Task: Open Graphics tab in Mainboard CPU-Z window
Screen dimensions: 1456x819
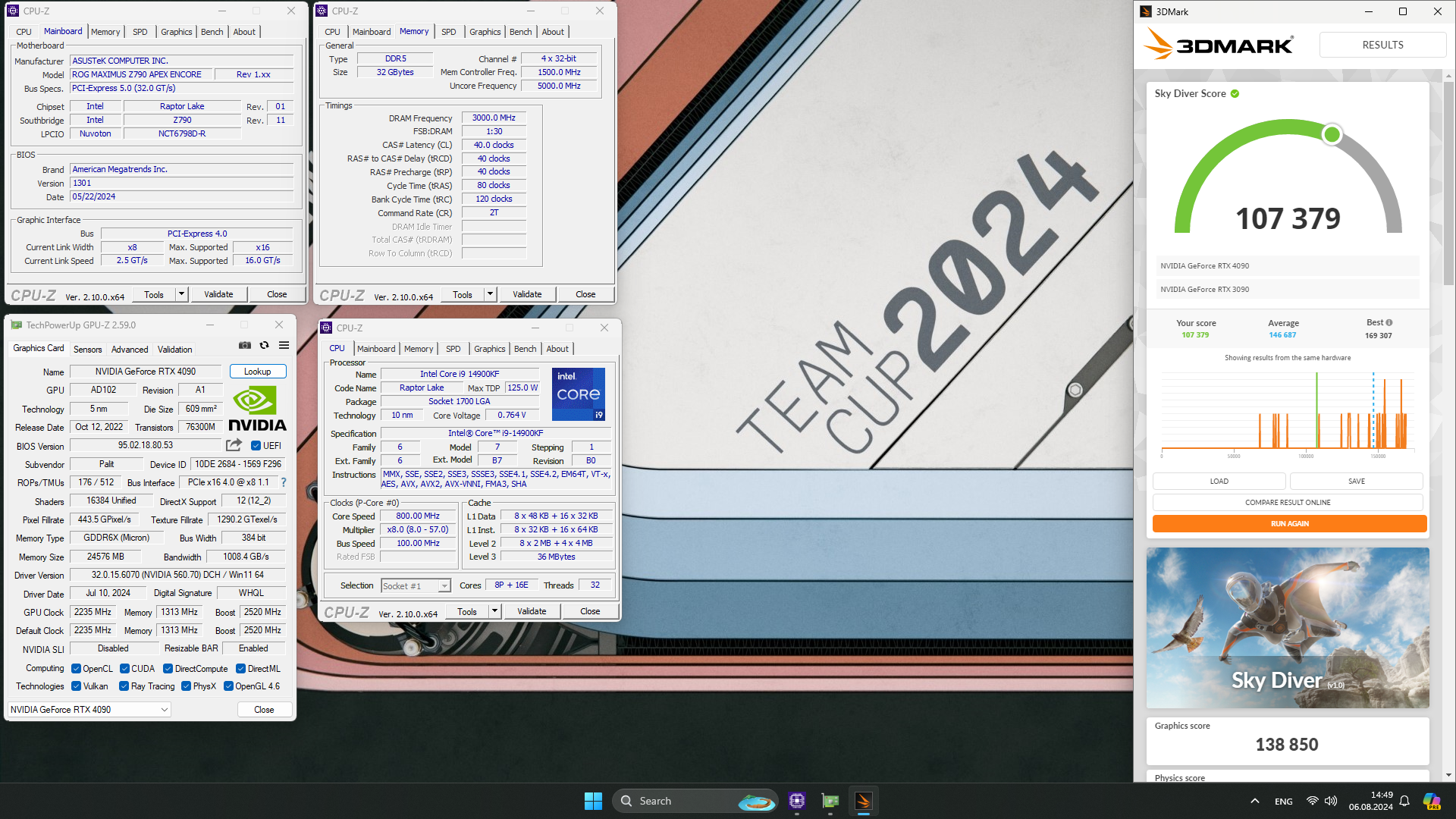Action: (176, 32)
